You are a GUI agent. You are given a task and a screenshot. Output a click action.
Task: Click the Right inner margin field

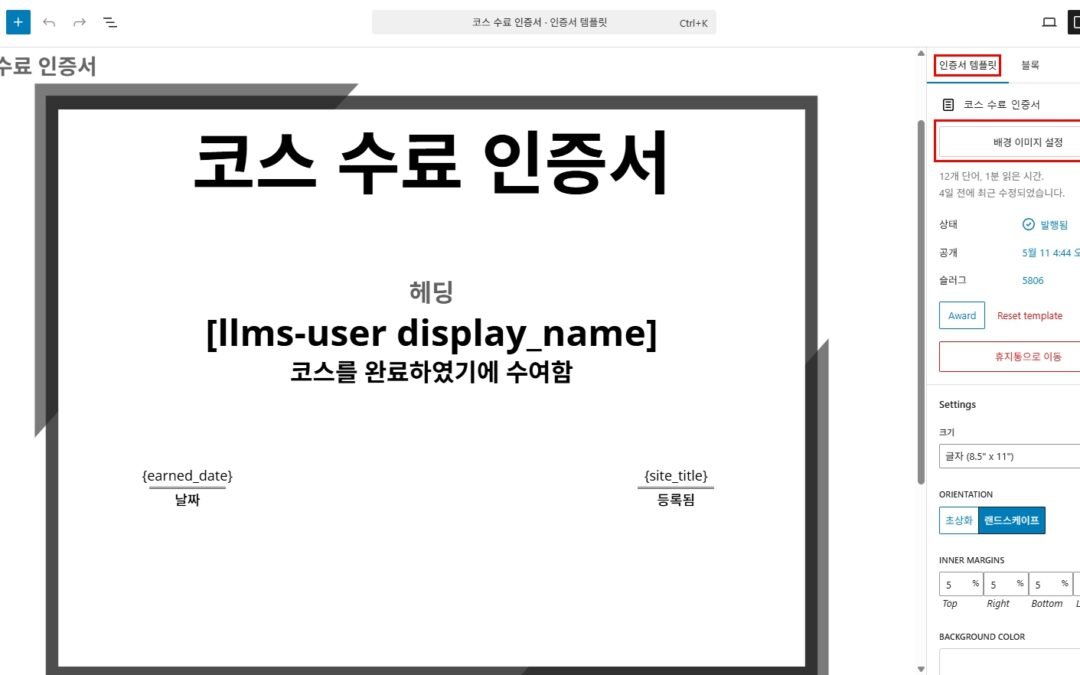(x=1006, y=584)
